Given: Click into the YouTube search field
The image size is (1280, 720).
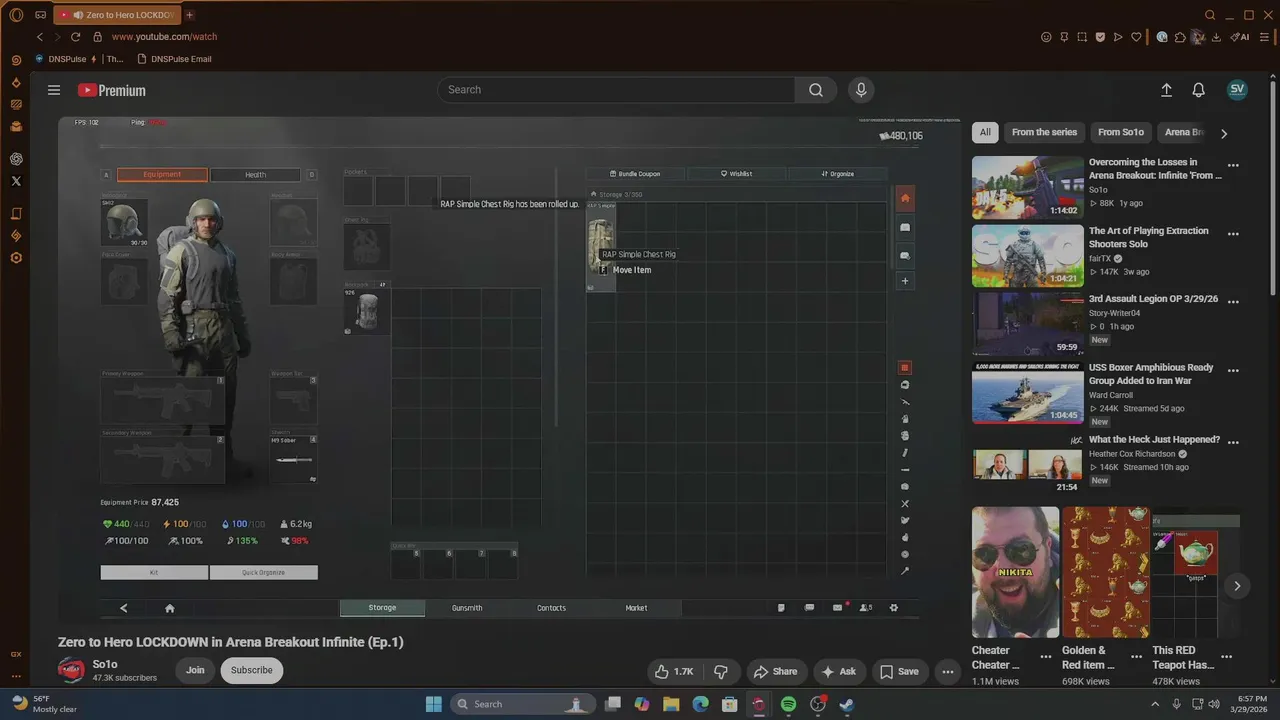Looking at the screenshot, I should point(616,90).
